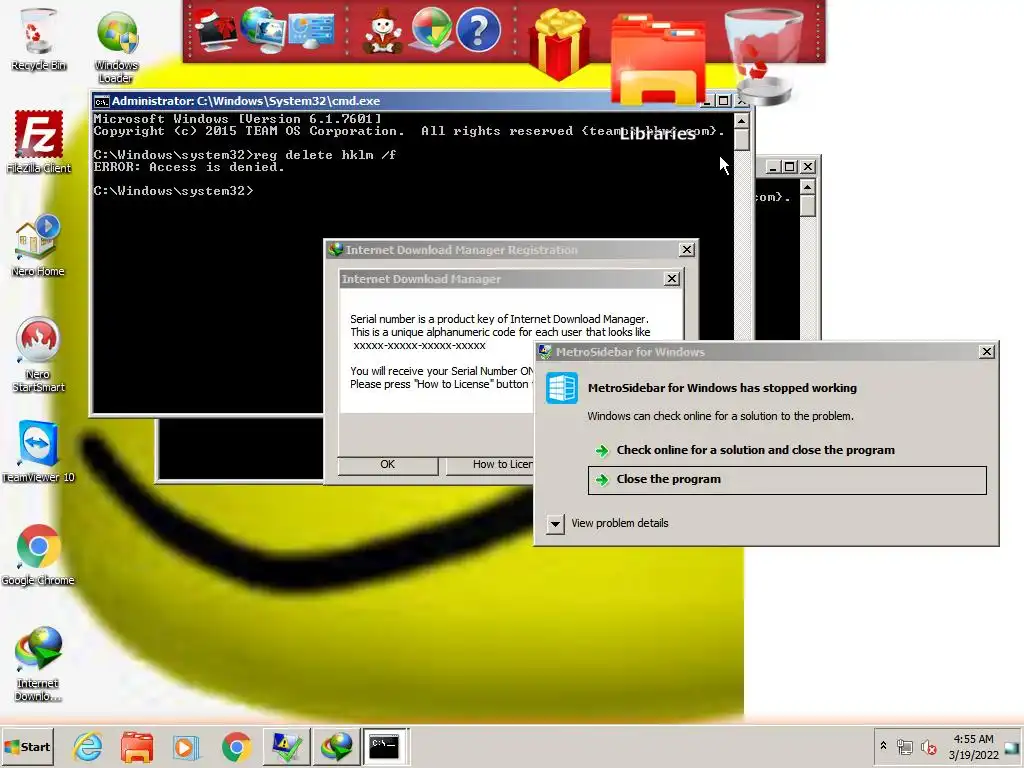Open the network tray icon
The image size is (1024, 768).
[x=904, y=747]
